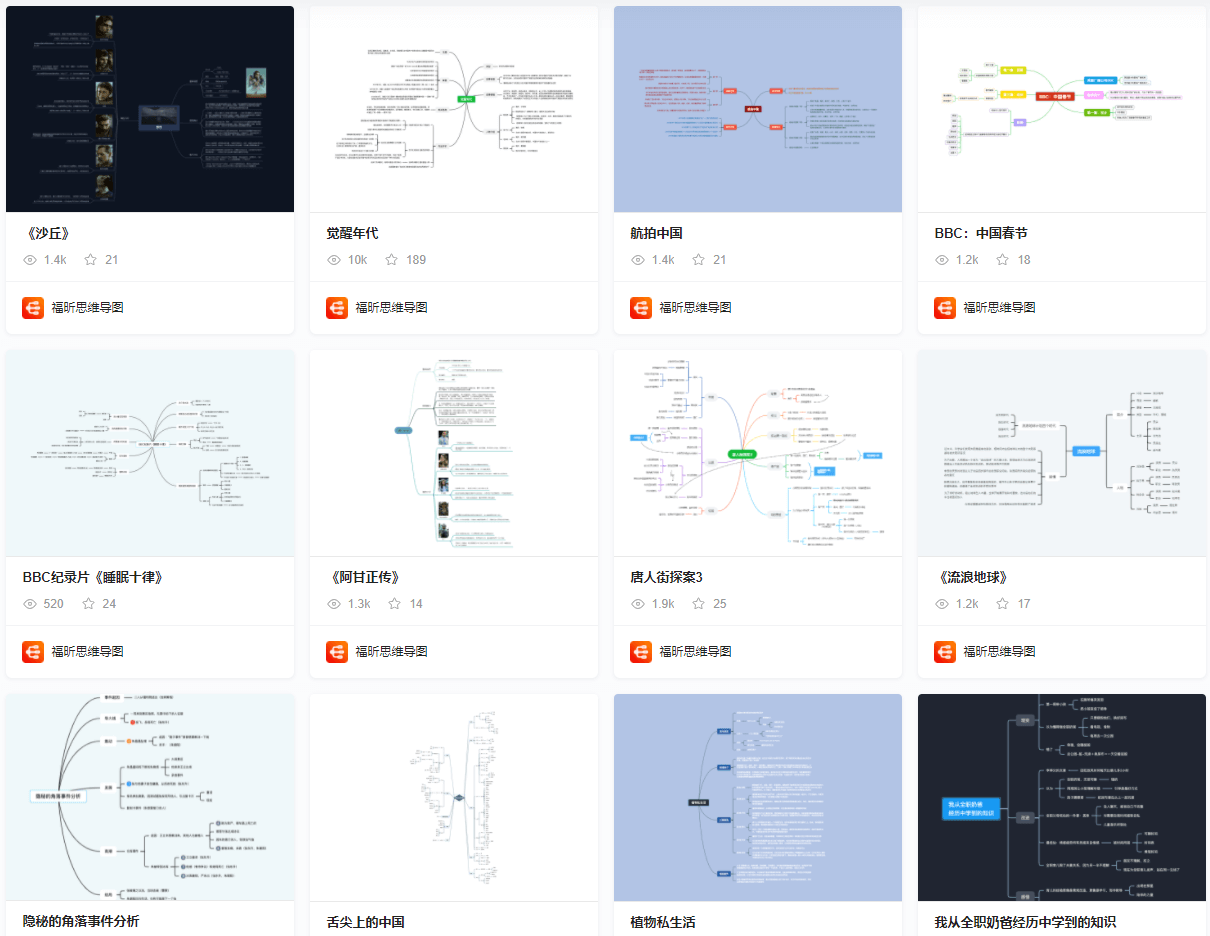Click the views eye icon on BBC纪录片《睡眠十律》

point(30,604)
